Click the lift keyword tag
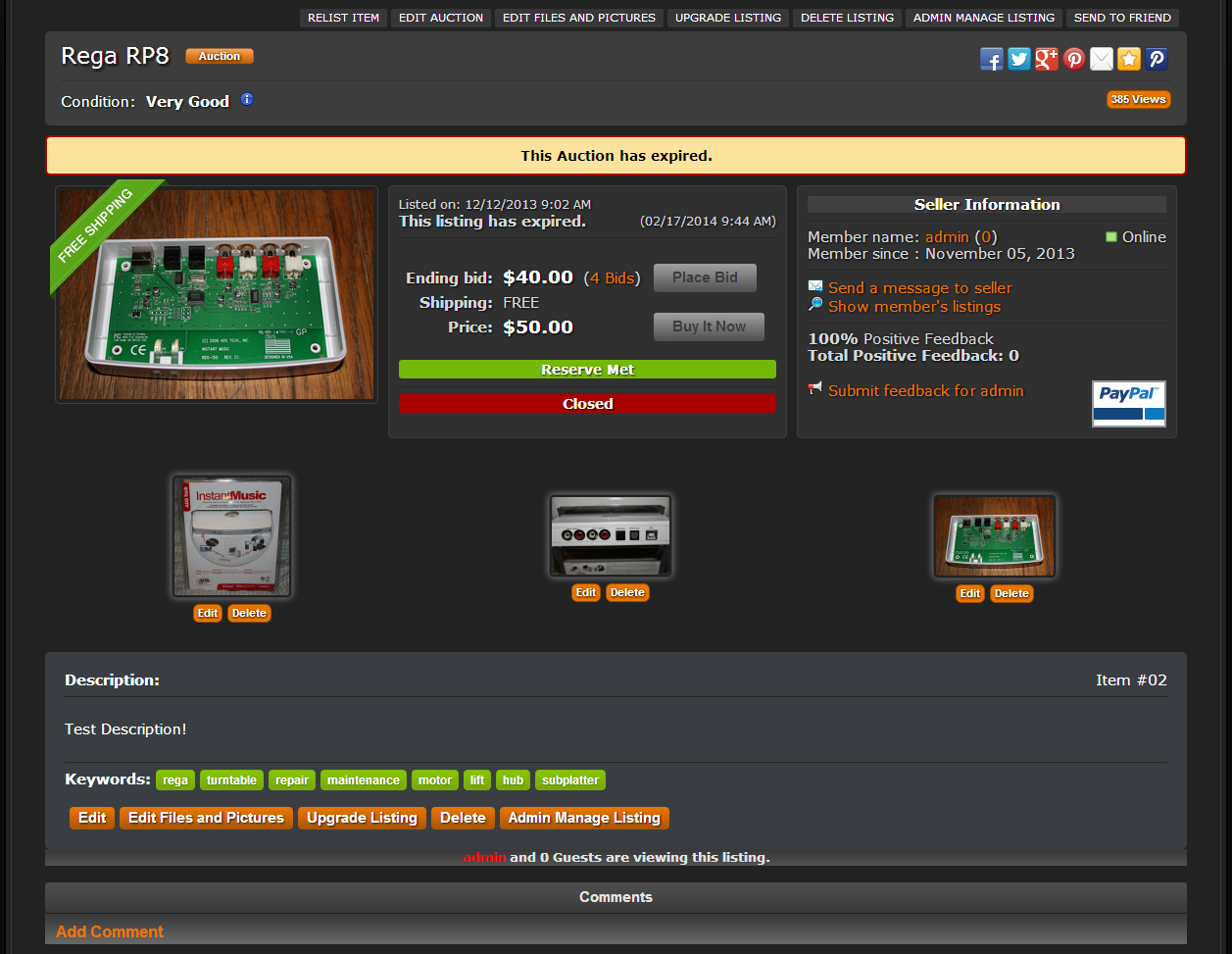Screen dimensions: 1232x954 (x=477, y=780)
